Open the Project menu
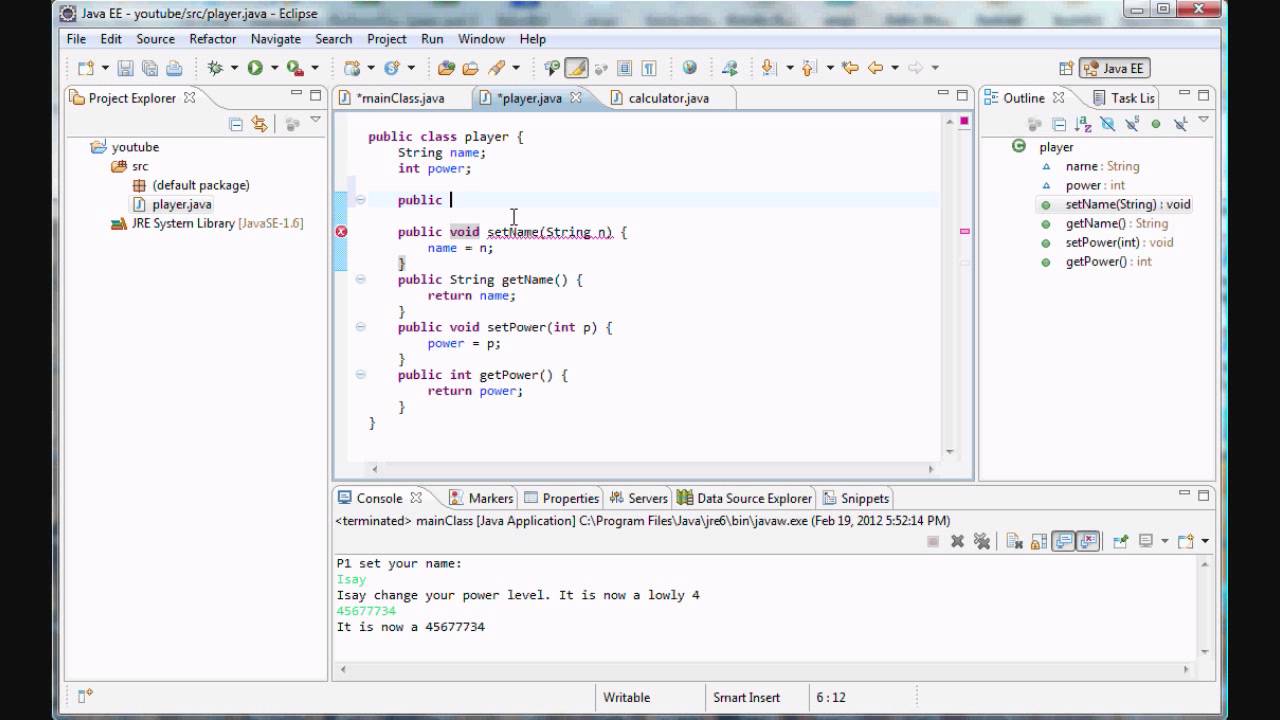 tap(386, 39)
